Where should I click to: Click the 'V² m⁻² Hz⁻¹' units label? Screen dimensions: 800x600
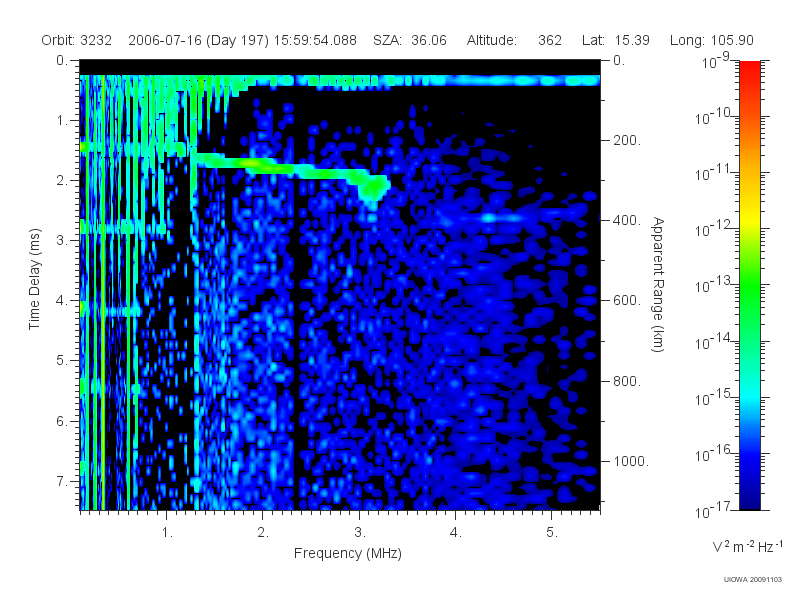[747, 546]
